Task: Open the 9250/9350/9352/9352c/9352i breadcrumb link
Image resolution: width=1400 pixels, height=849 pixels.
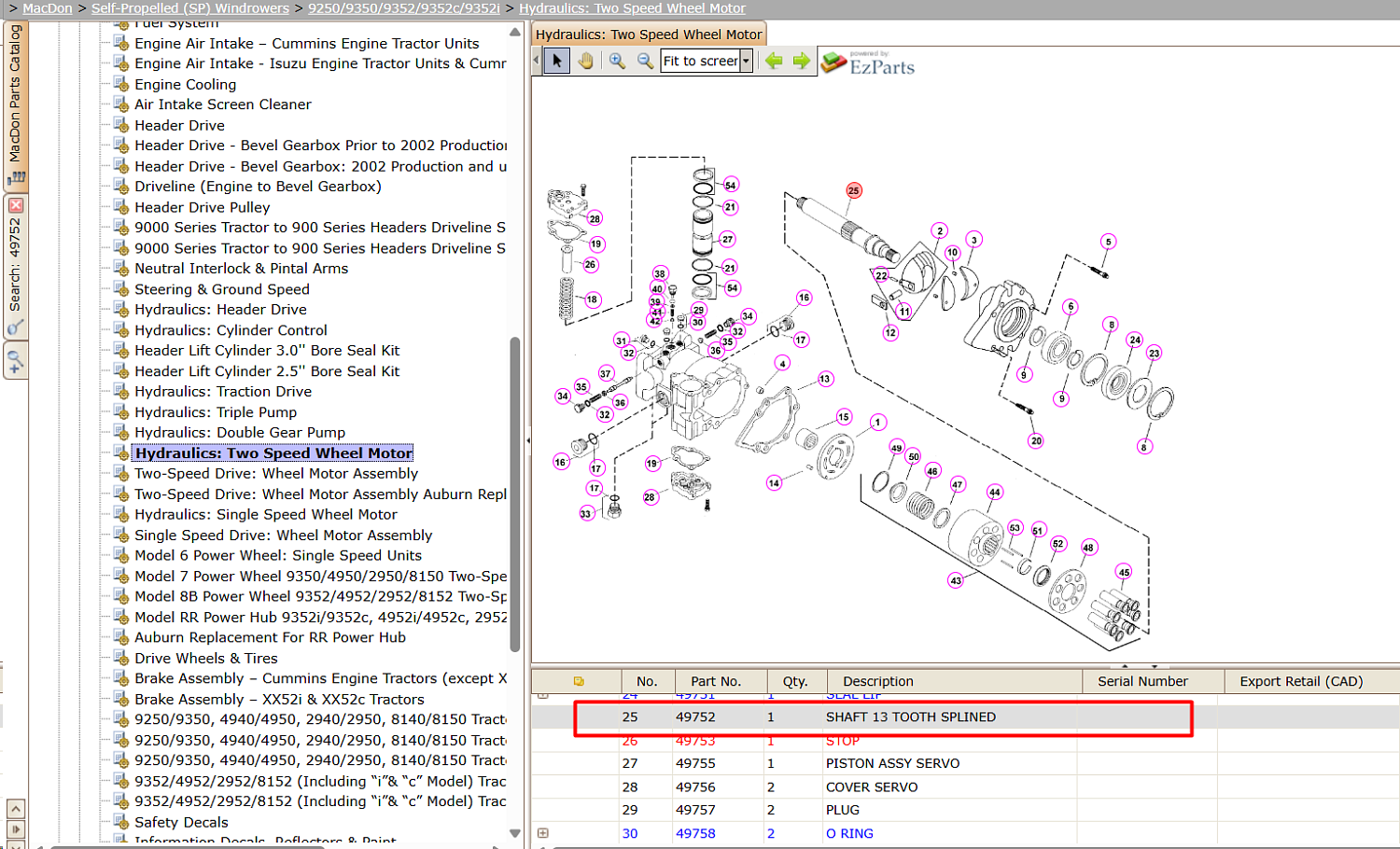Action: point(404,8)
